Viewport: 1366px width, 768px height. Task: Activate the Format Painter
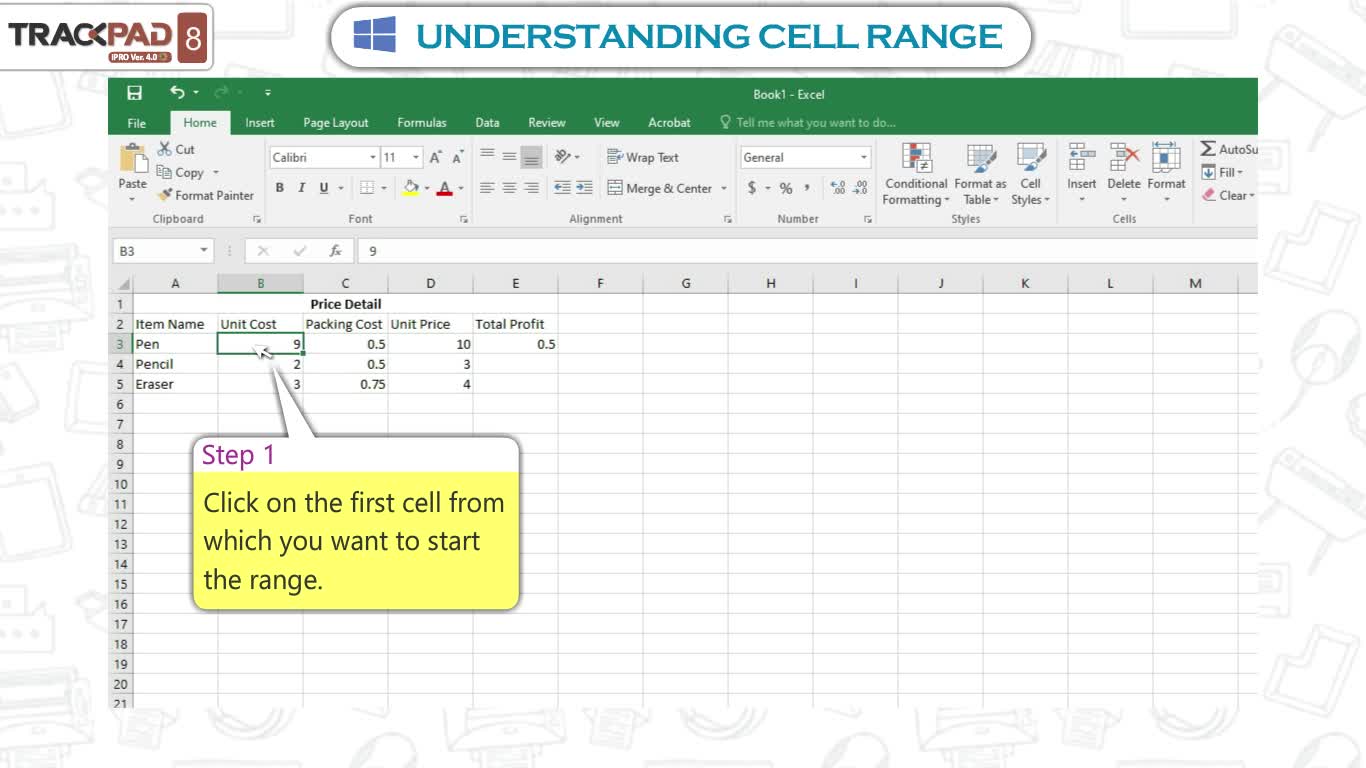206,195
